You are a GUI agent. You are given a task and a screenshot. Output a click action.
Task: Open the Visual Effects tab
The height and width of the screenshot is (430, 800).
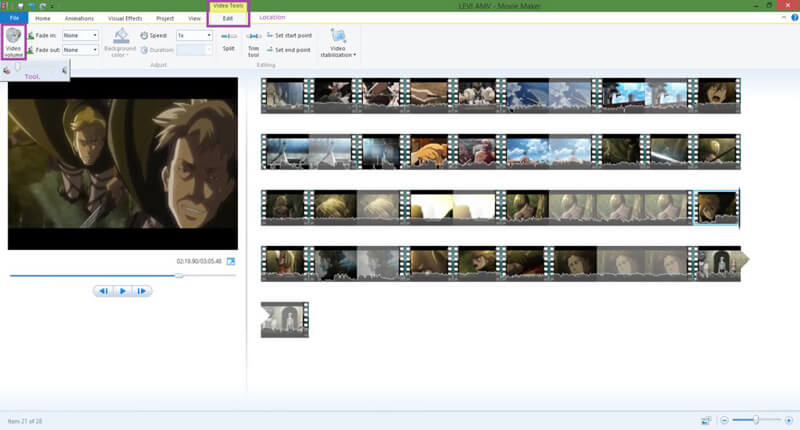click(125, 18)
